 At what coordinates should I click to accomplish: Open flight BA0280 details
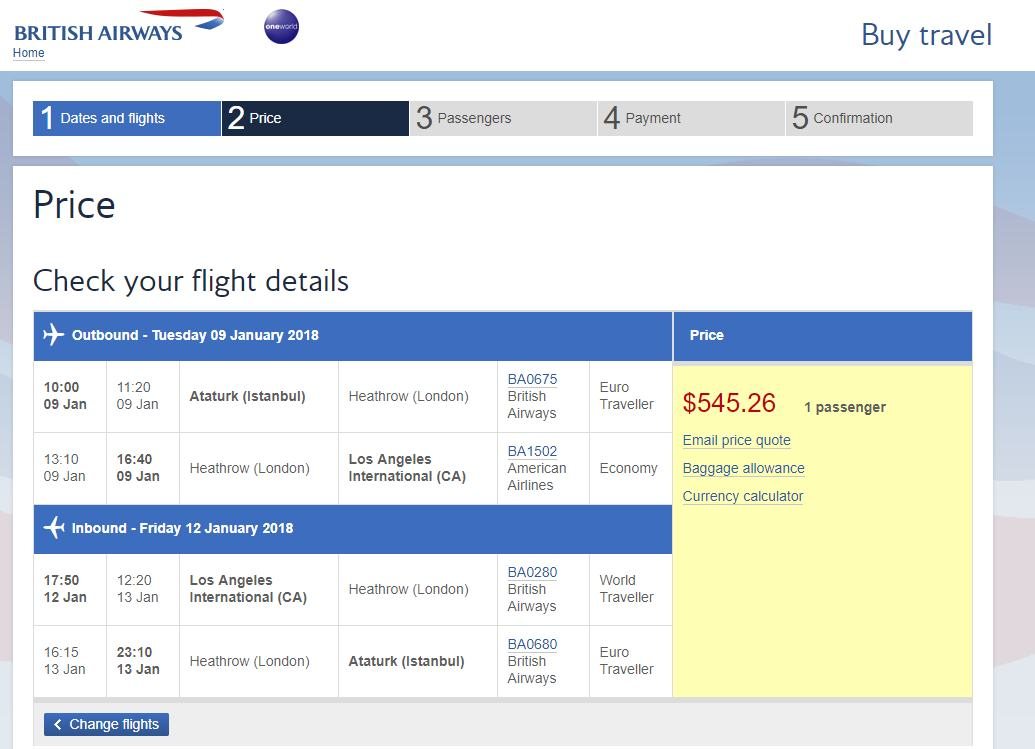(x=532, y=572)
